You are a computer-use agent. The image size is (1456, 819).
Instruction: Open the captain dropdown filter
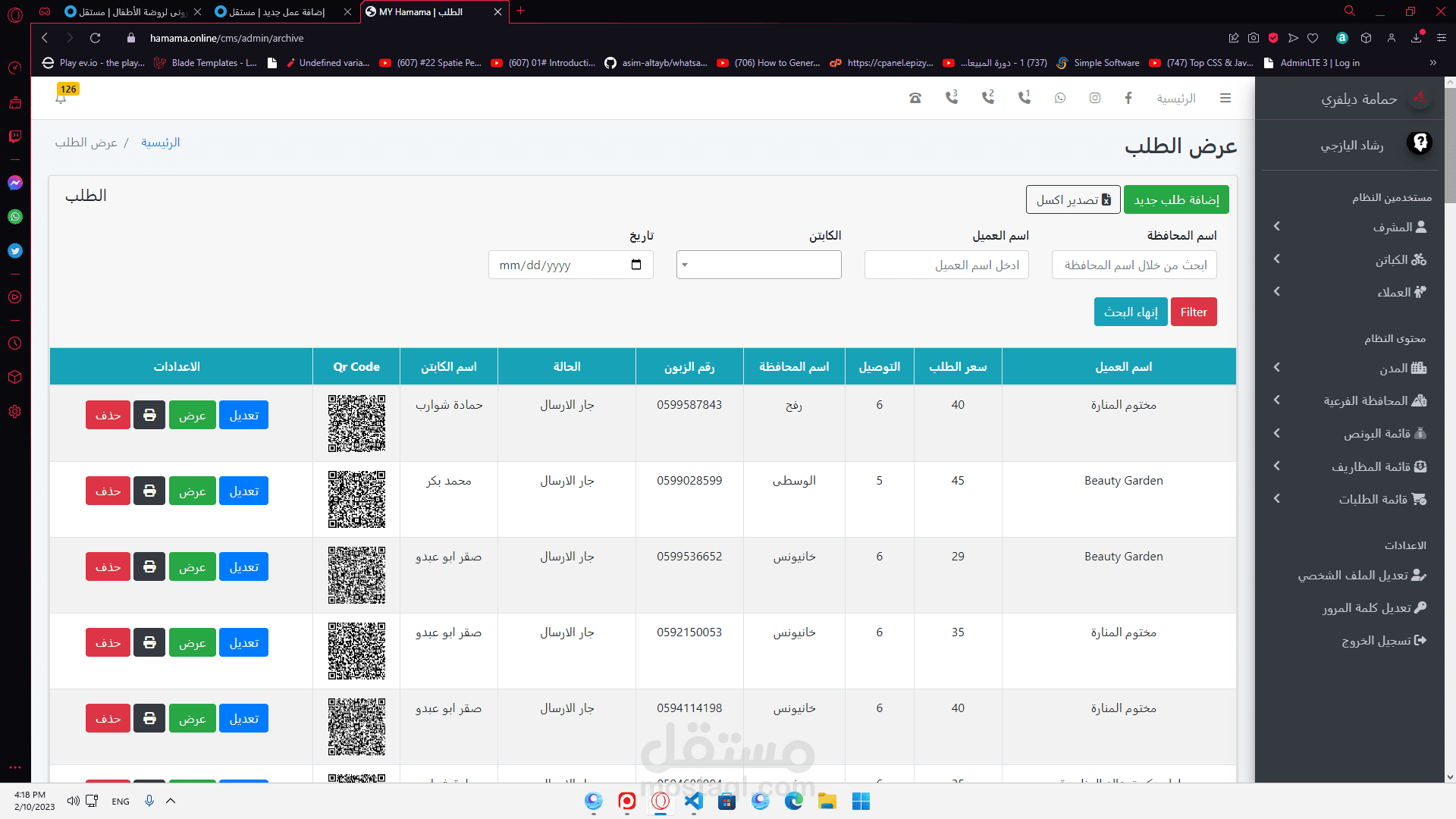coord(758,265)
